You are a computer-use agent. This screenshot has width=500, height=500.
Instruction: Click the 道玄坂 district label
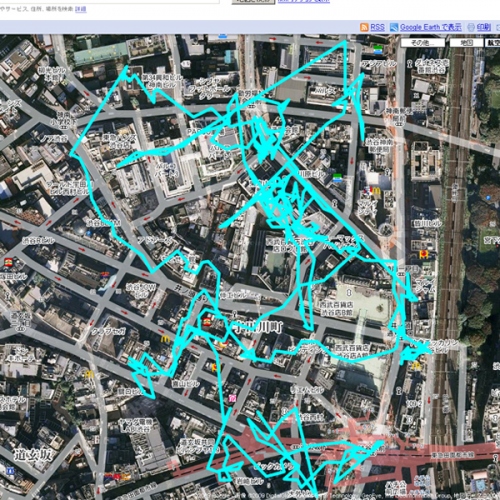coord(33,455)
